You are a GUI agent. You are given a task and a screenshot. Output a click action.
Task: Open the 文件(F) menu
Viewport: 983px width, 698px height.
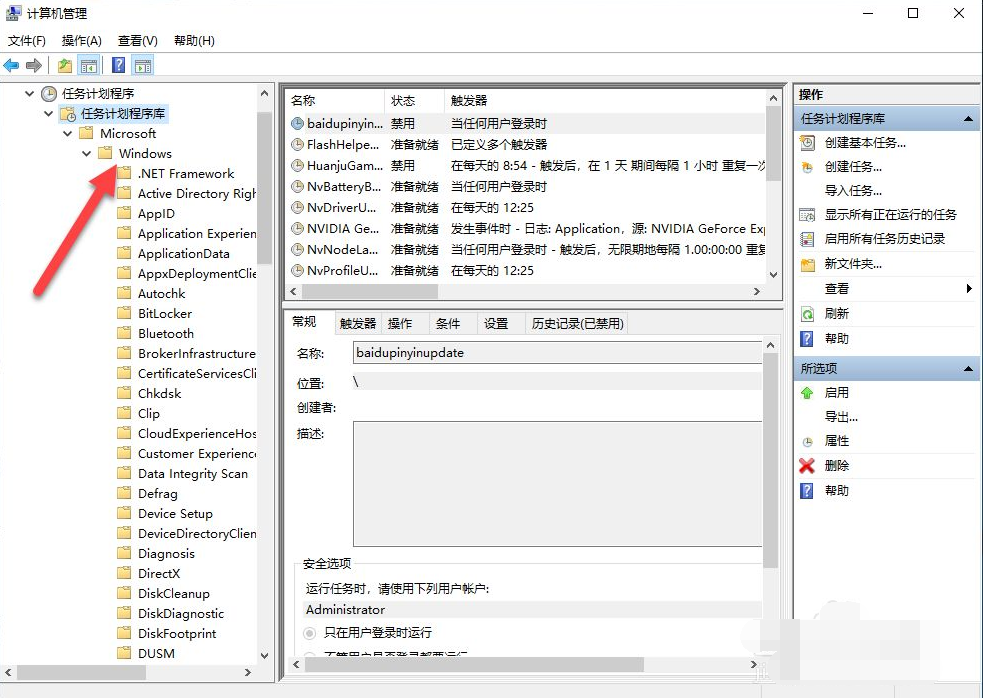[x=26, y=40]
